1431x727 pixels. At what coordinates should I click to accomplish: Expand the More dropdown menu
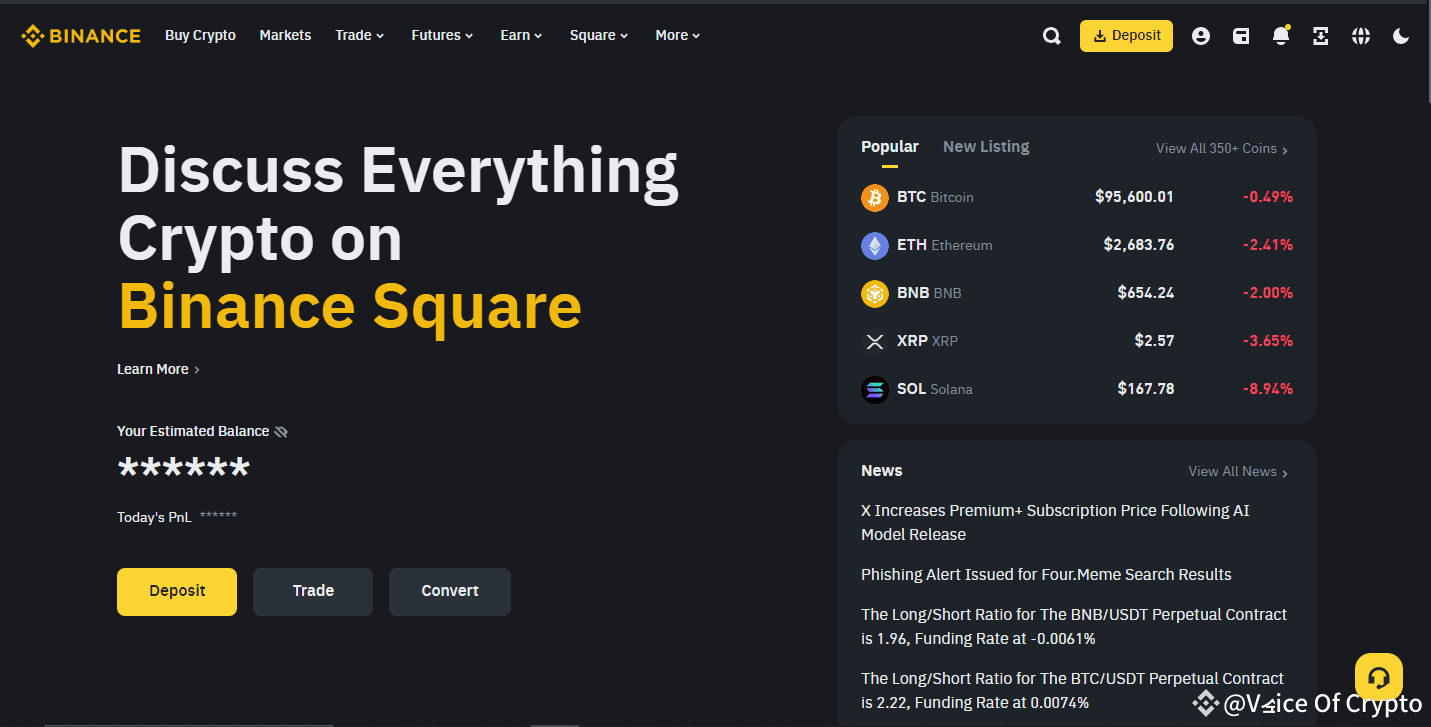pyautogui.click(x=678, y=35)
